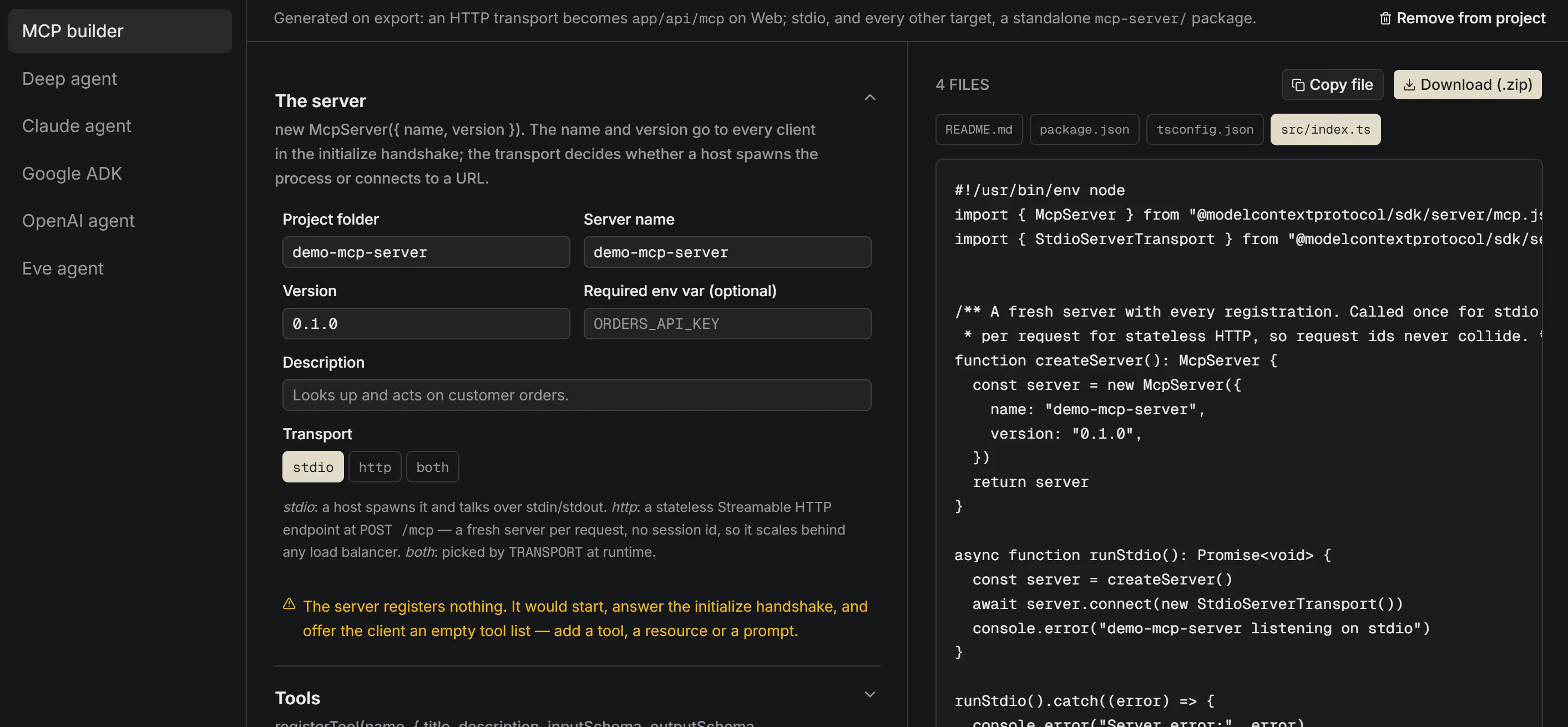Viewport: 1568px width, 727px height.
Task: Click the version: "0.1.0" code line
Action: [1066, 434]
